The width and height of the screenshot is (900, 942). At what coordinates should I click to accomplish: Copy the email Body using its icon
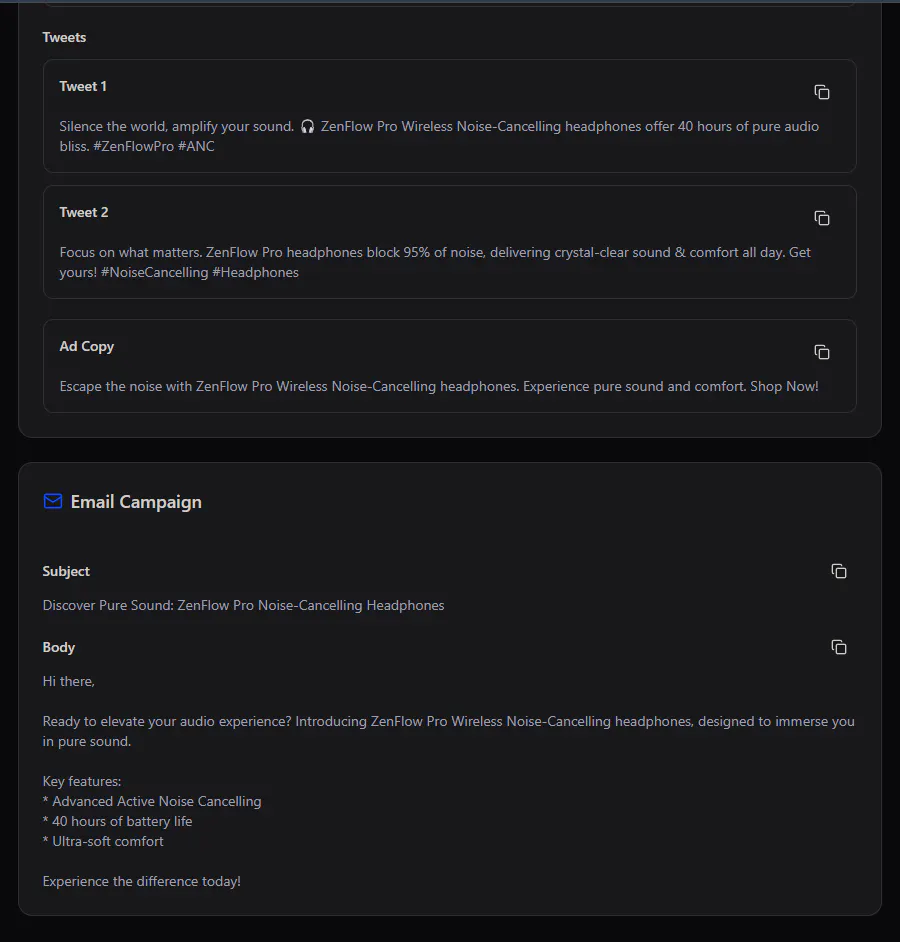pos(839,647)
